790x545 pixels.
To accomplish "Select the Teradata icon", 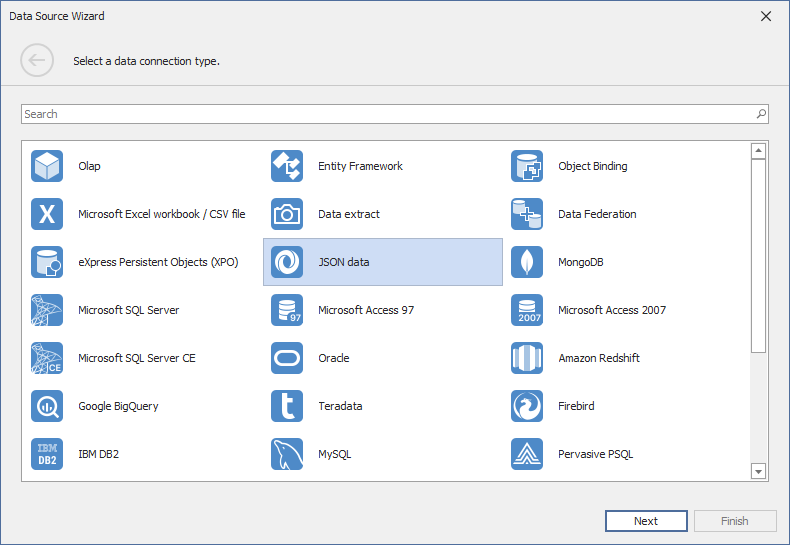I will pos(287,406).
